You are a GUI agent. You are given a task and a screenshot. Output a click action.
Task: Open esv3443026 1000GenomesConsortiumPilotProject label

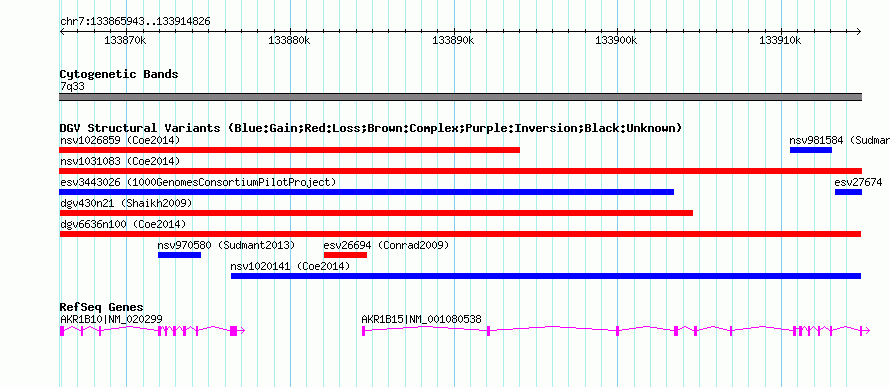(x=198, y=182)
